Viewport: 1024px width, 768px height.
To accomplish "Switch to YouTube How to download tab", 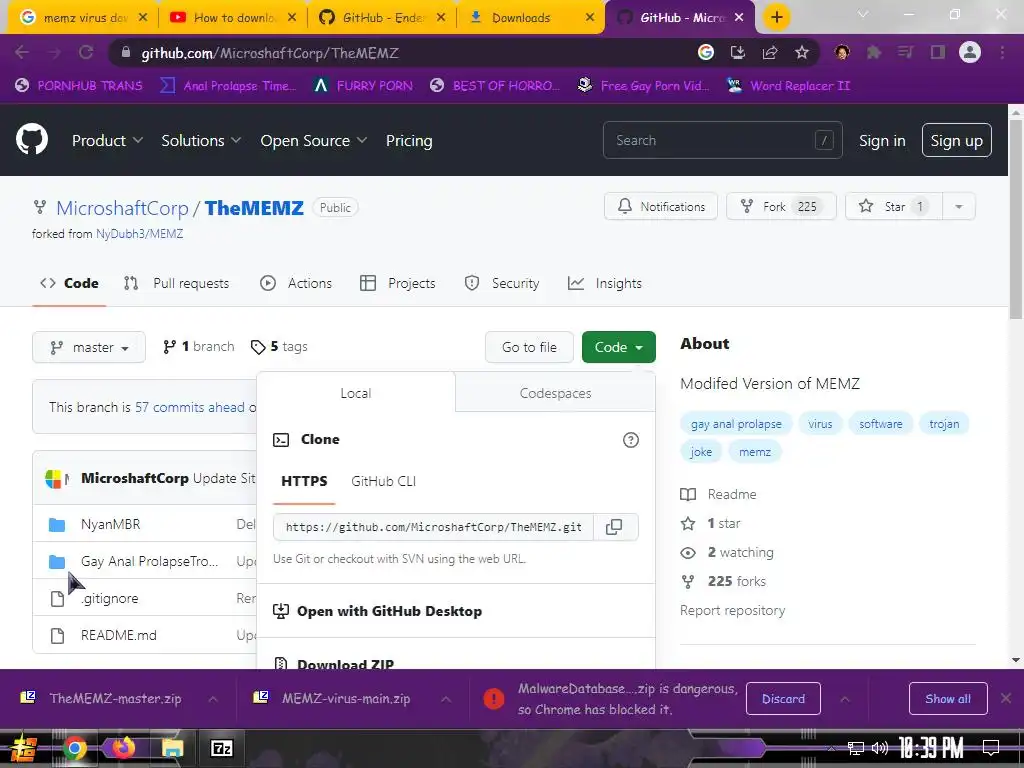I will (x=232, y=18).
